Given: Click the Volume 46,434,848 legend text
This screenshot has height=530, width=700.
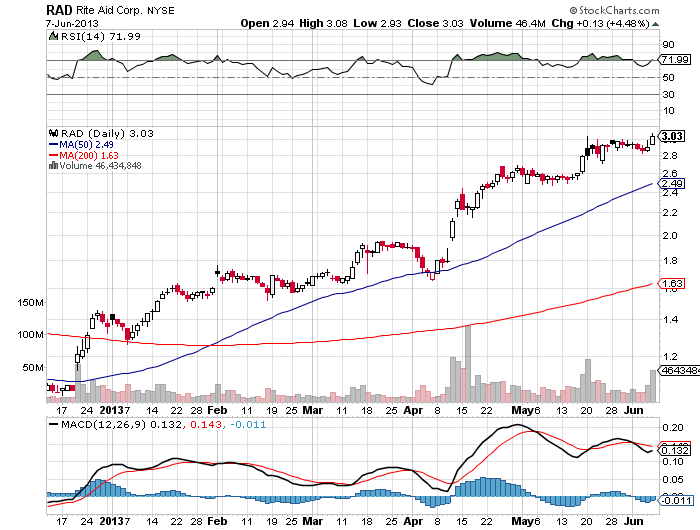Looking at the screenshot, I should pos(100,166).
